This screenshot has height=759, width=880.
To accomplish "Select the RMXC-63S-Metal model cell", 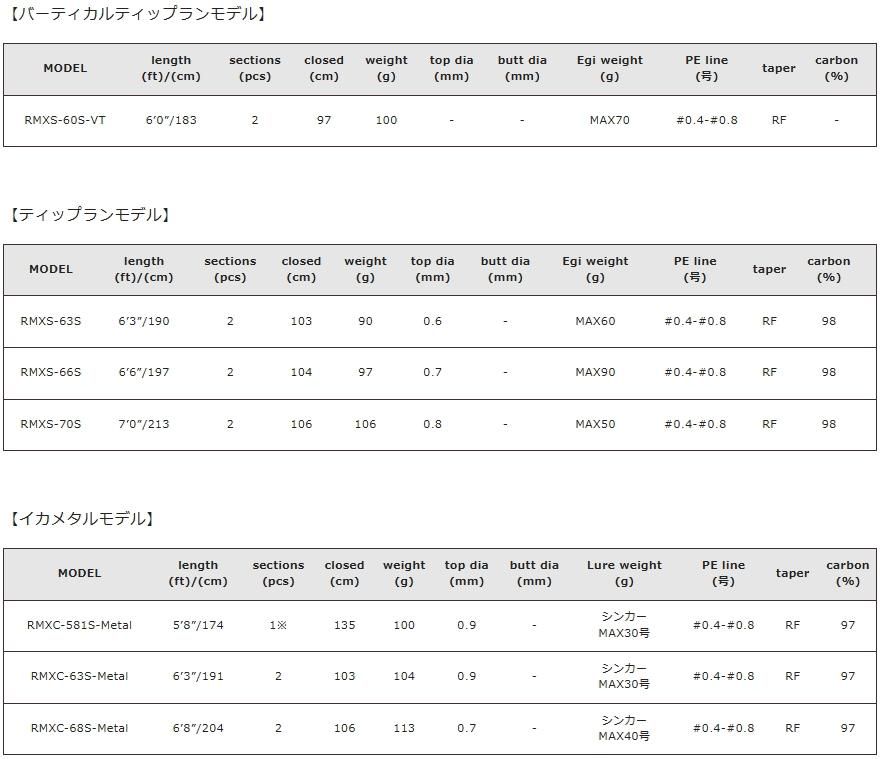I will pos(79,676).
